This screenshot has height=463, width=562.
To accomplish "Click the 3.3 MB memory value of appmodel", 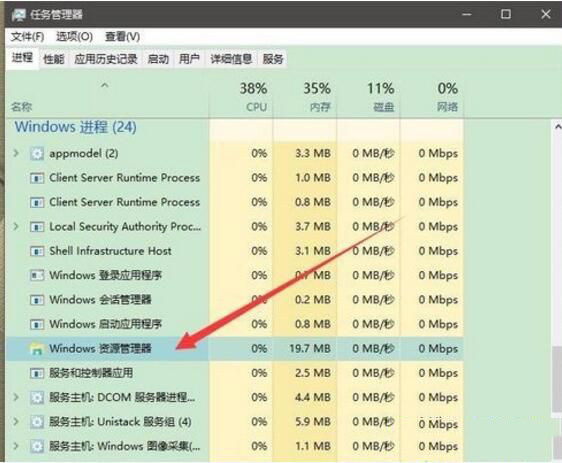I will click(x=313, y=154).
